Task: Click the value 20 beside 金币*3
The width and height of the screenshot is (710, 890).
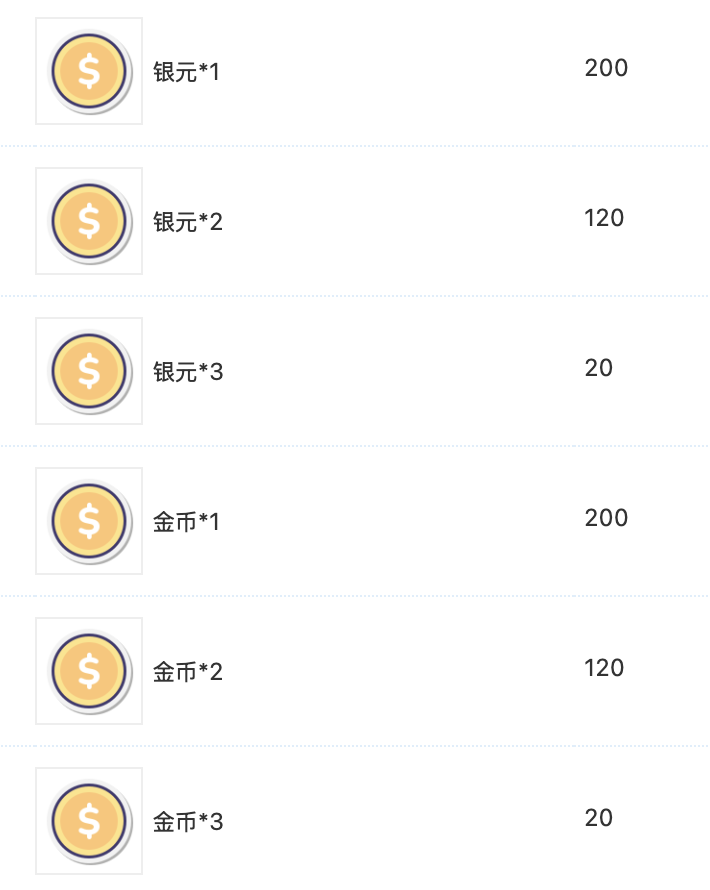Action: (x=599, y=818)
